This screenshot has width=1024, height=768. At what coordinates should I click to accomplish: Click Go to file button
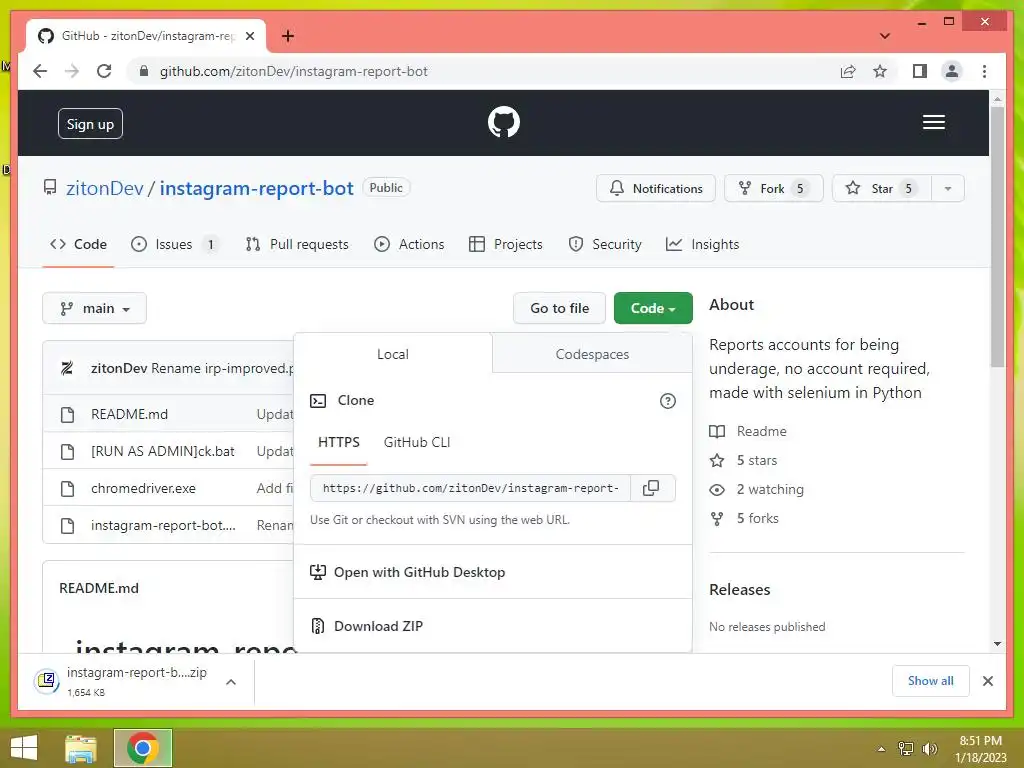(560, 308)
